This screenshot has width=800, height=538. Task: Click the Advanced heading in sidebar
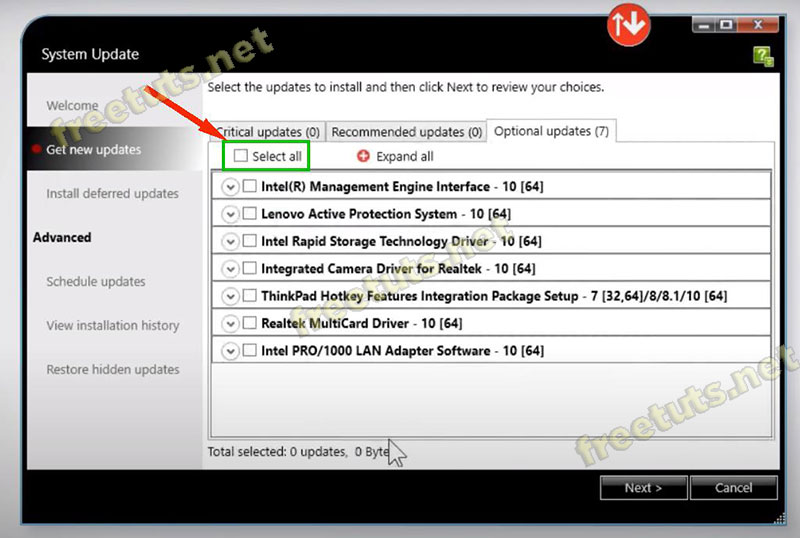click(62, 237)
